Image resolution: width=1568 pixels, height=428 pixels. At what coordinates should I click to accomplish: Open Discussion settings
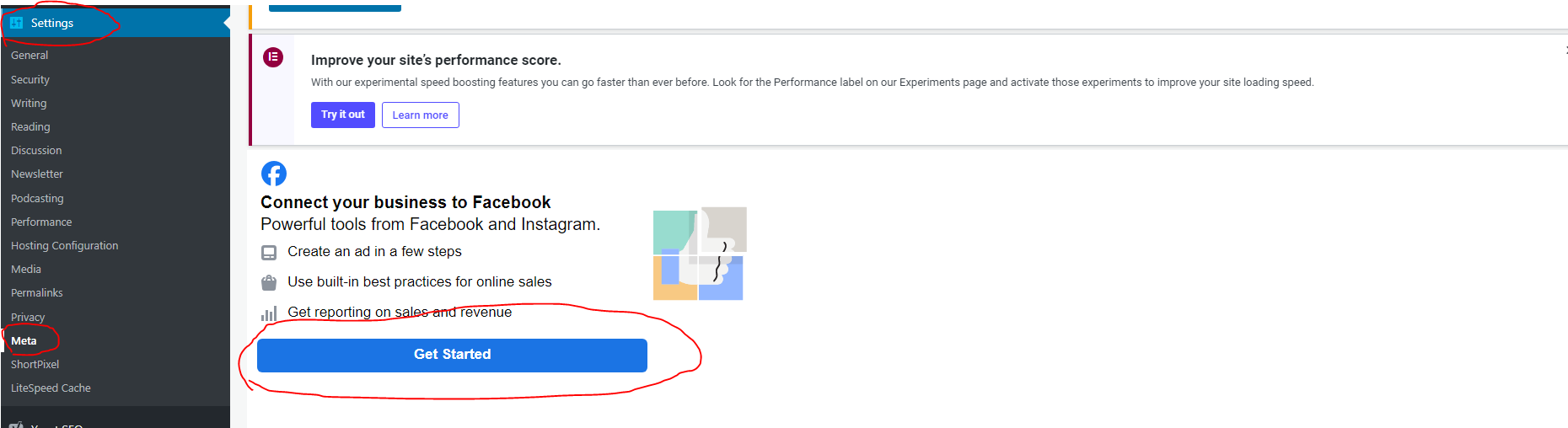pos(36,150)
